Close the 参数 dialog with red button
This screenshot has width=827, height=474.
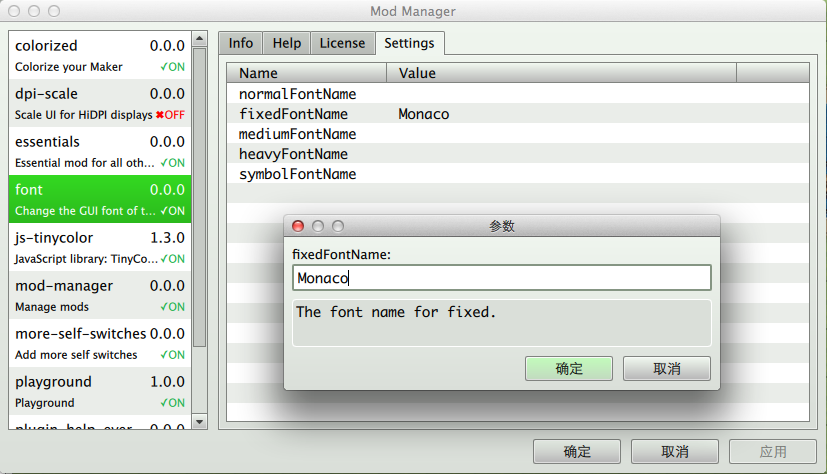tap(298, 226)
